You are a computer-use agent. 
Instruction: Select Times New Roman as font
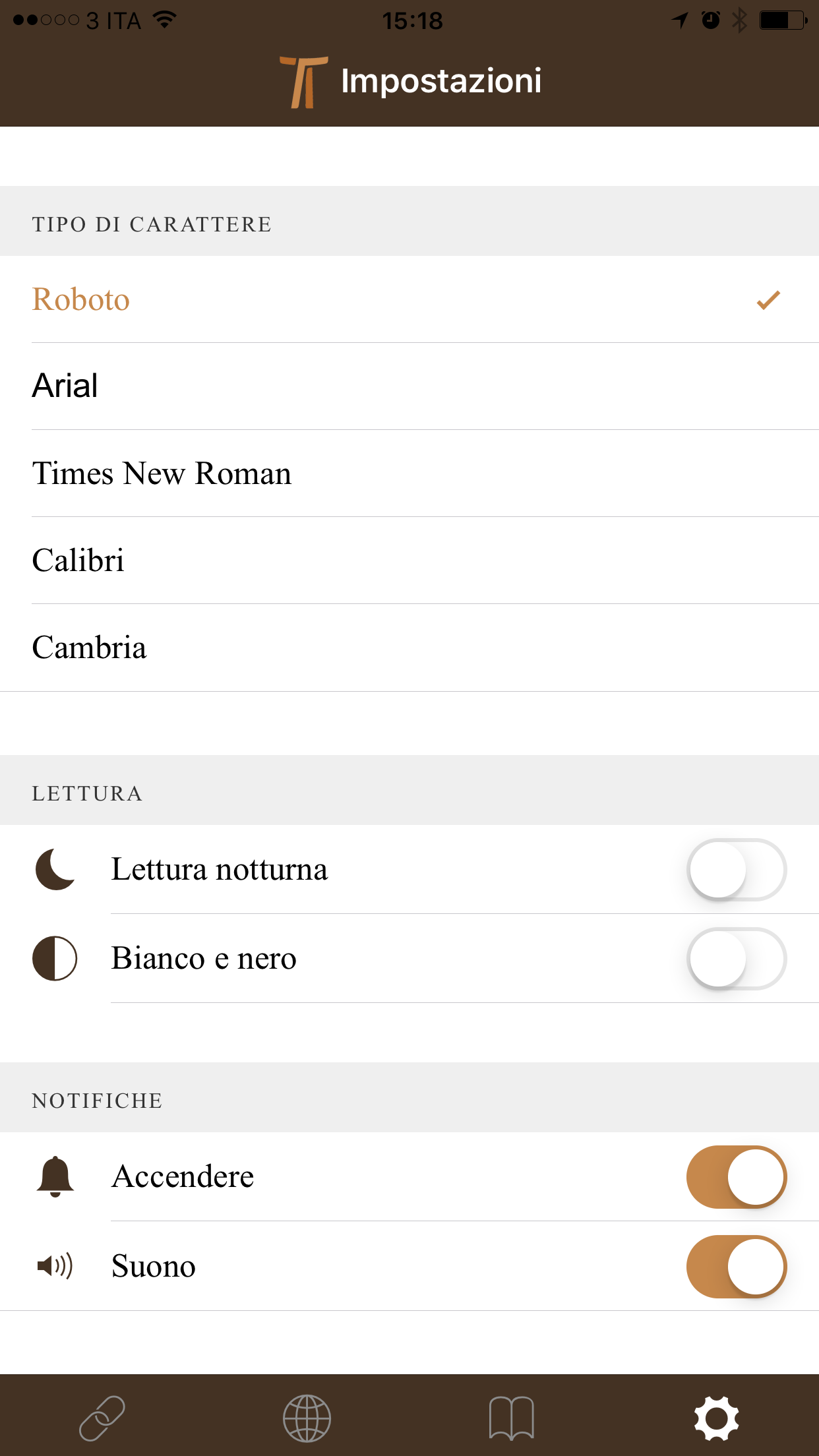tap(409, 473)
